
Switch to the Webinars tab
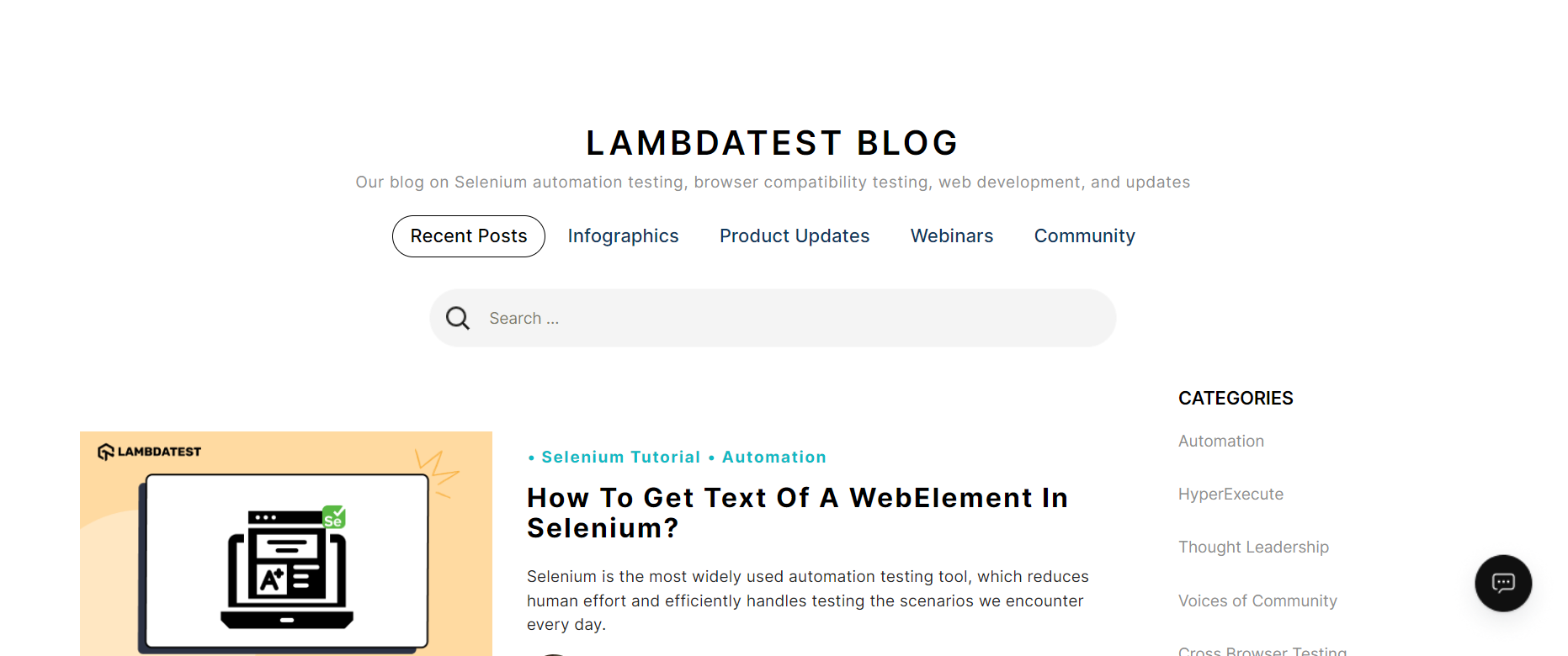pos(951,236)
